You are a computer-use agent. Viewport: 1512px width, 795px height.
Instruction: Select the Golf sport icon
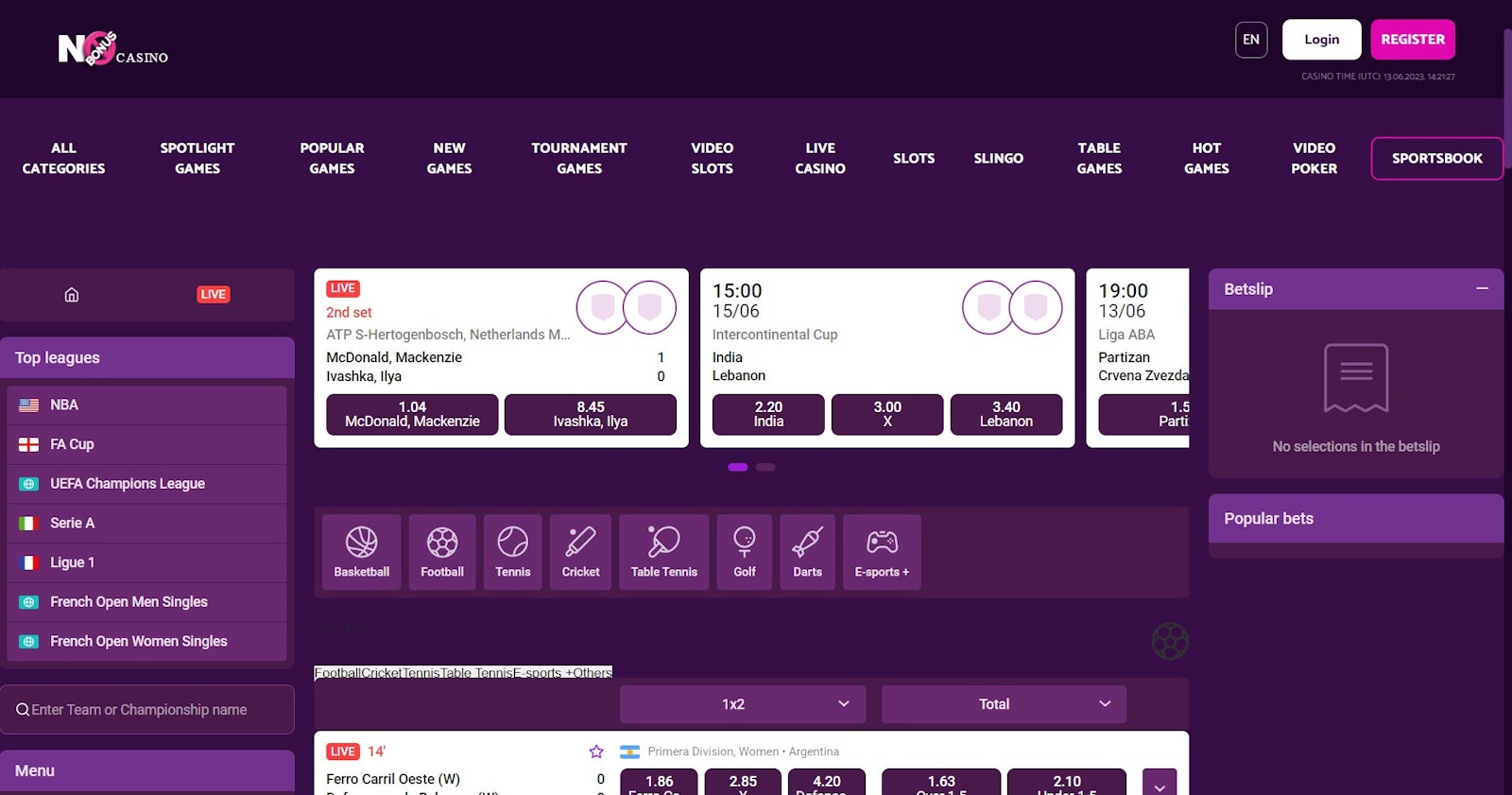point(744,552)
